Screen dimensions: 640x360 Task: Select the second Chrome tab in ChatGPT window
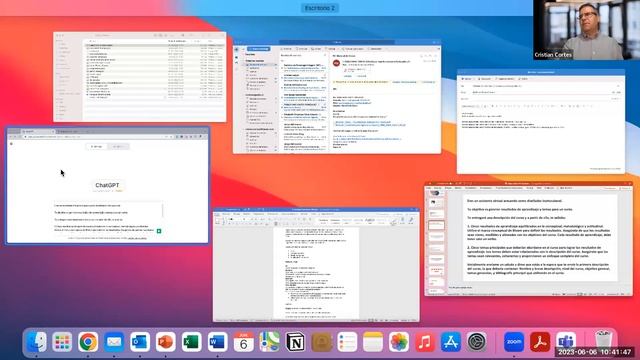pos(72,131)
